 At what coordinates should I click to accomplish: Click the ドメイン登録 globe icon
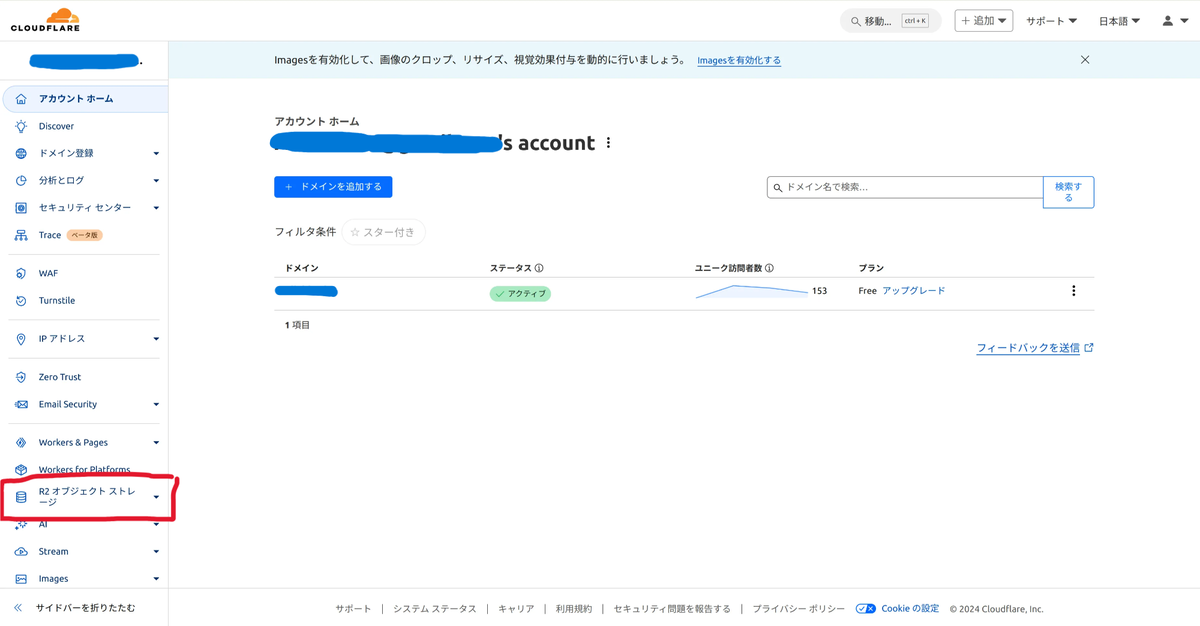21,153
